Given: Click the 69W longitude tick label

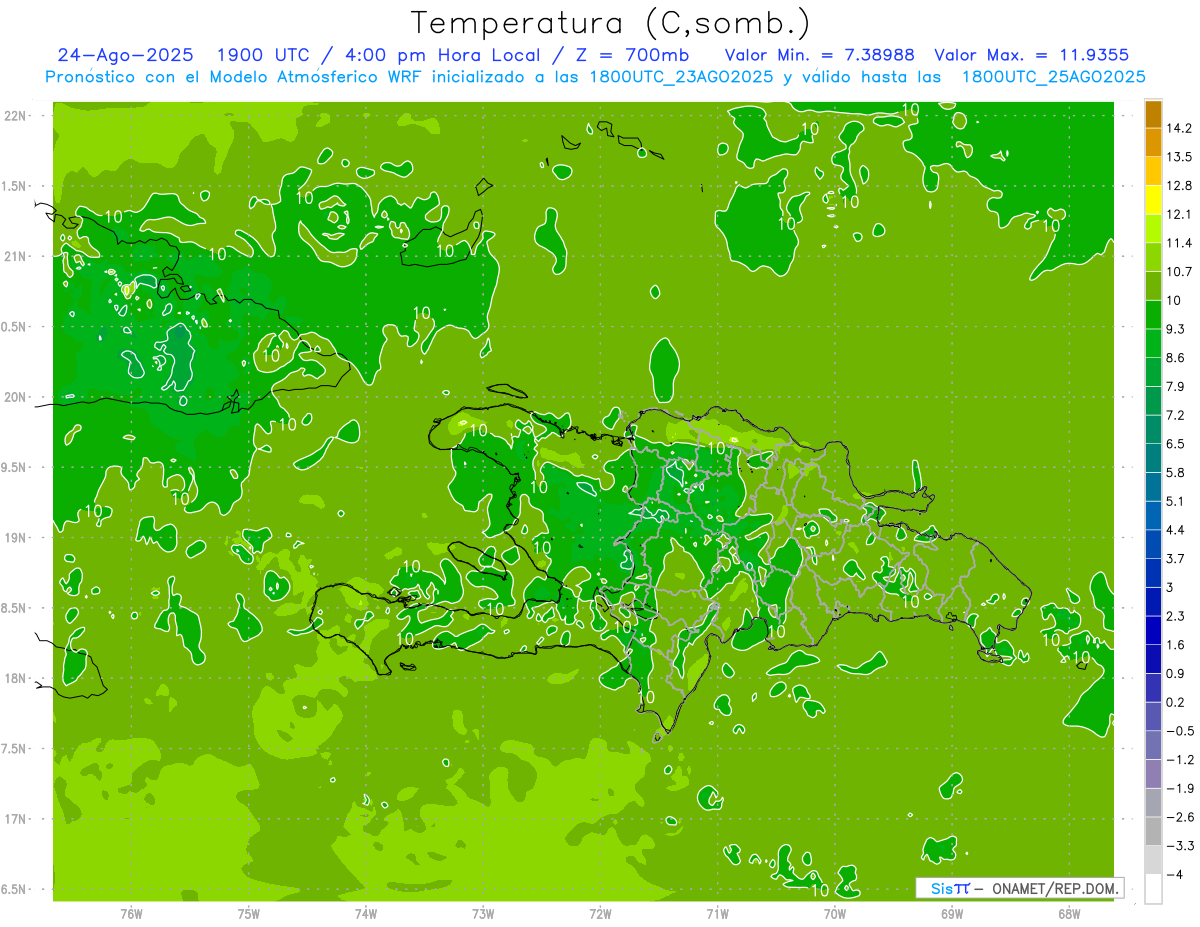Looking at the screenshot, I should pos(952,914).
